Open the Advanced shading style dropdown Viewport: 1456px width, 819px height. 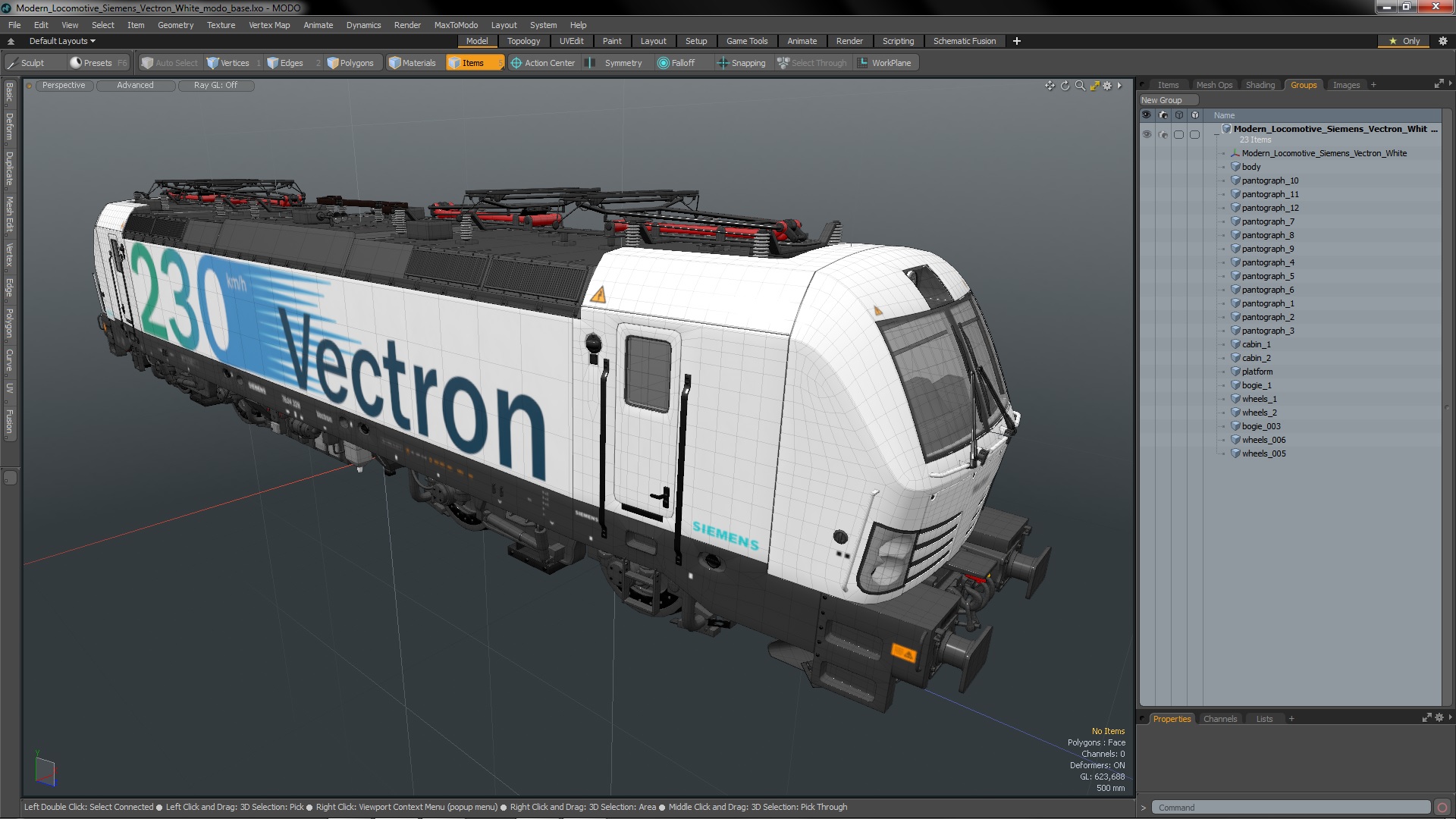pos(135,86)
